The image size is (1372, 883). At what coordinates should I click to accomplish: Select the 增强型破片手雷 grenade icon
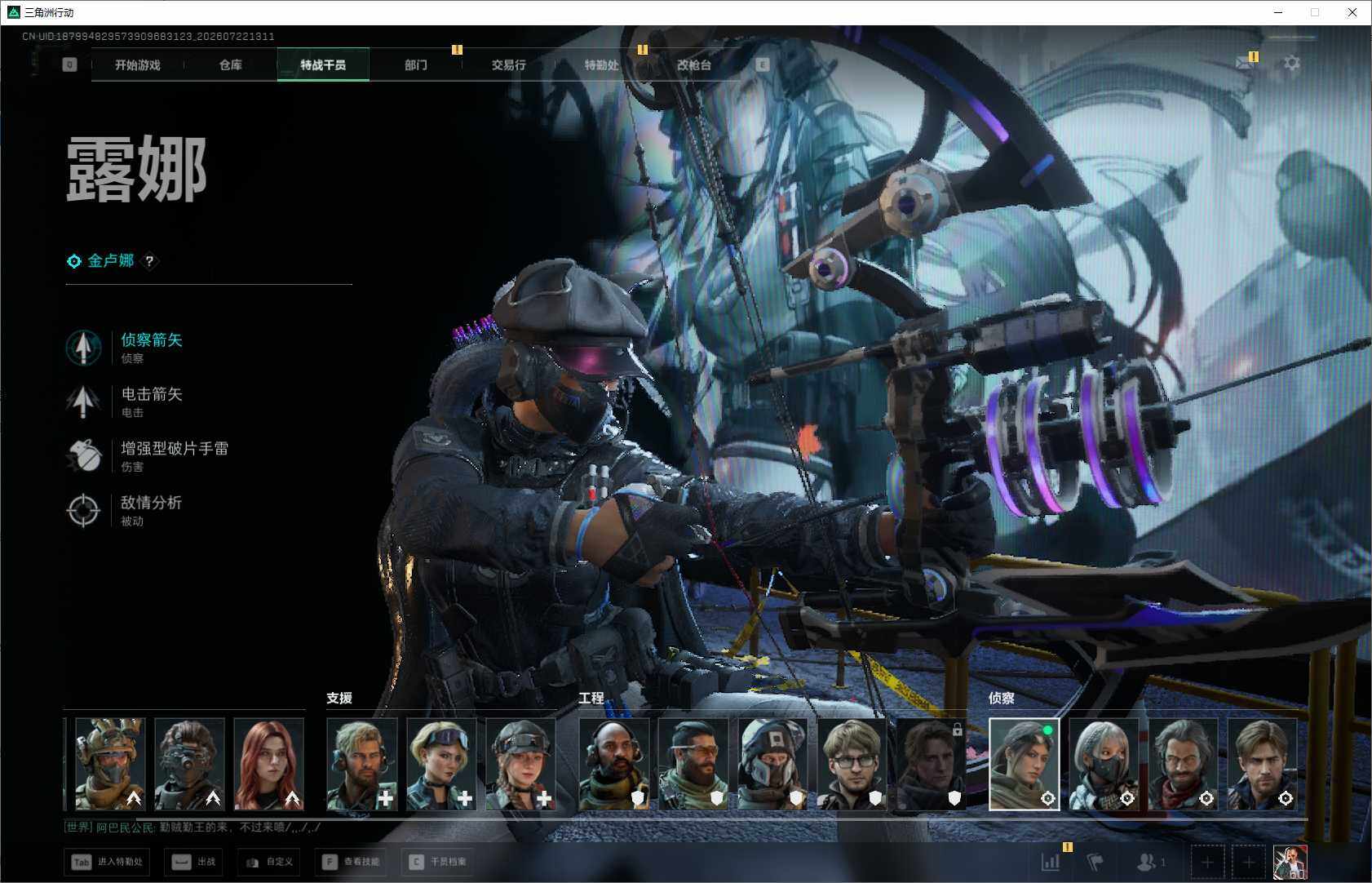(83, 455)
